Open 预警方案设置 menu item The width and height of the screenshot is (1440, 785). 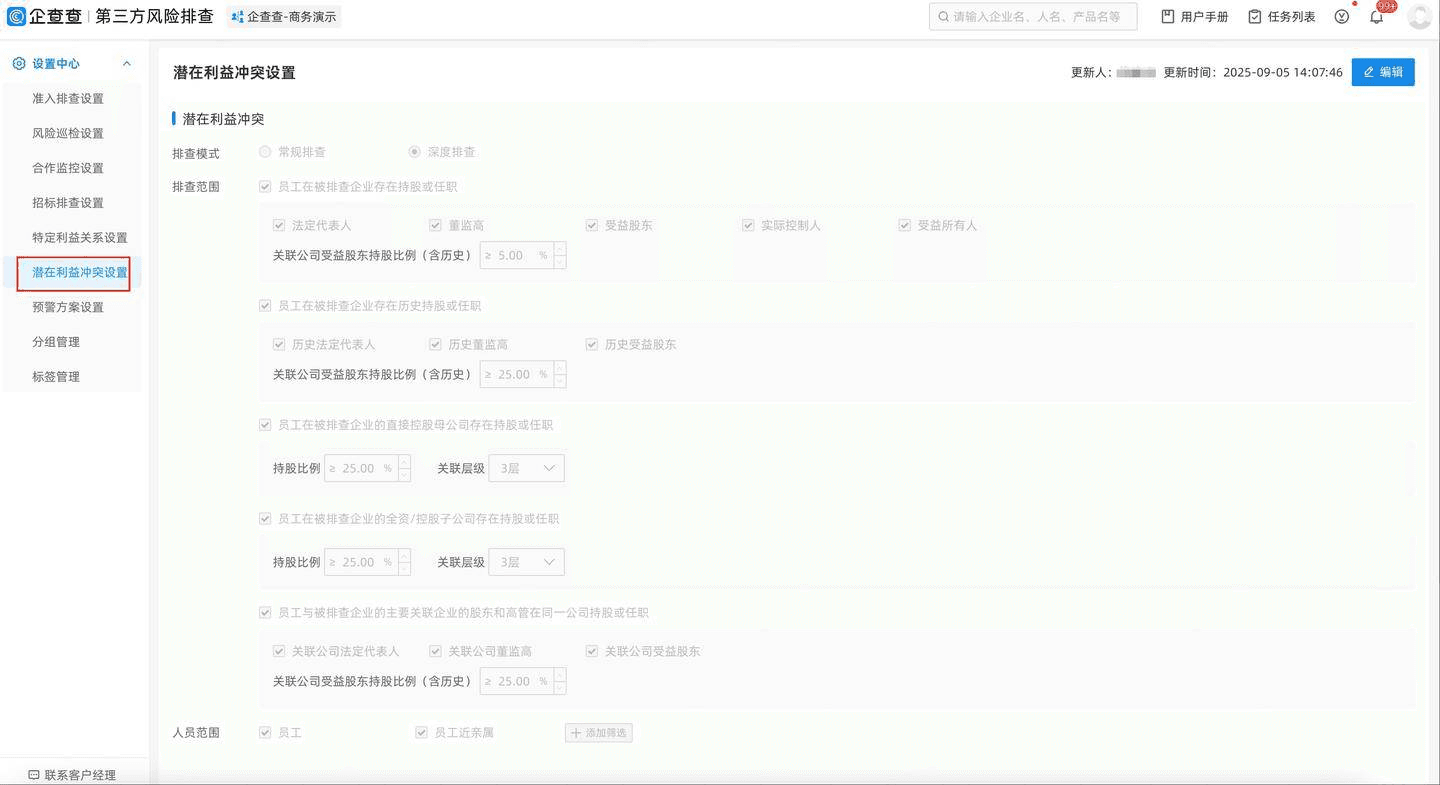(68, 307)
